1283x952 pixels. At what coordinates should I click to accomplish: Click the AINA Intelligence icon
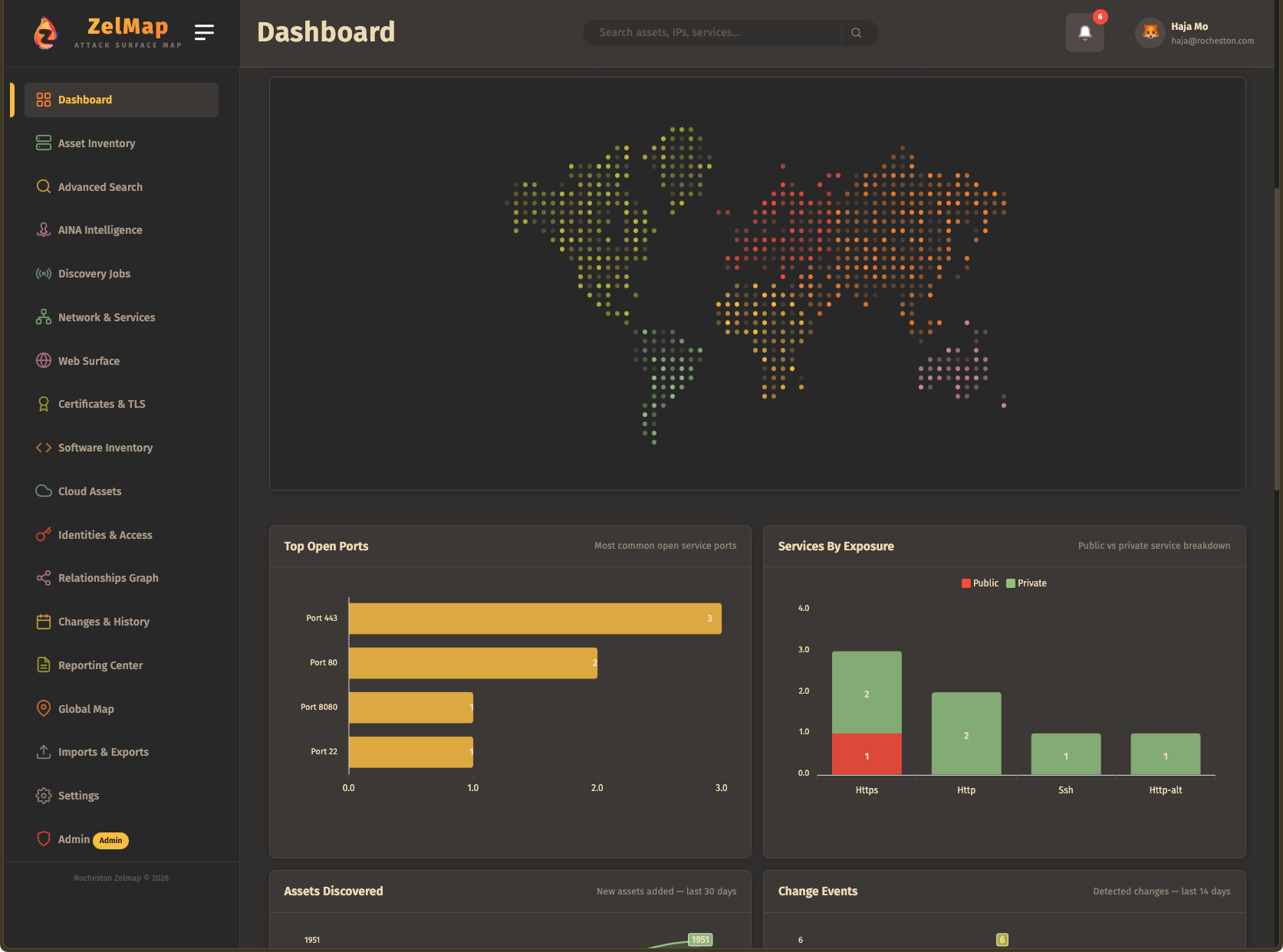point(44,230)
